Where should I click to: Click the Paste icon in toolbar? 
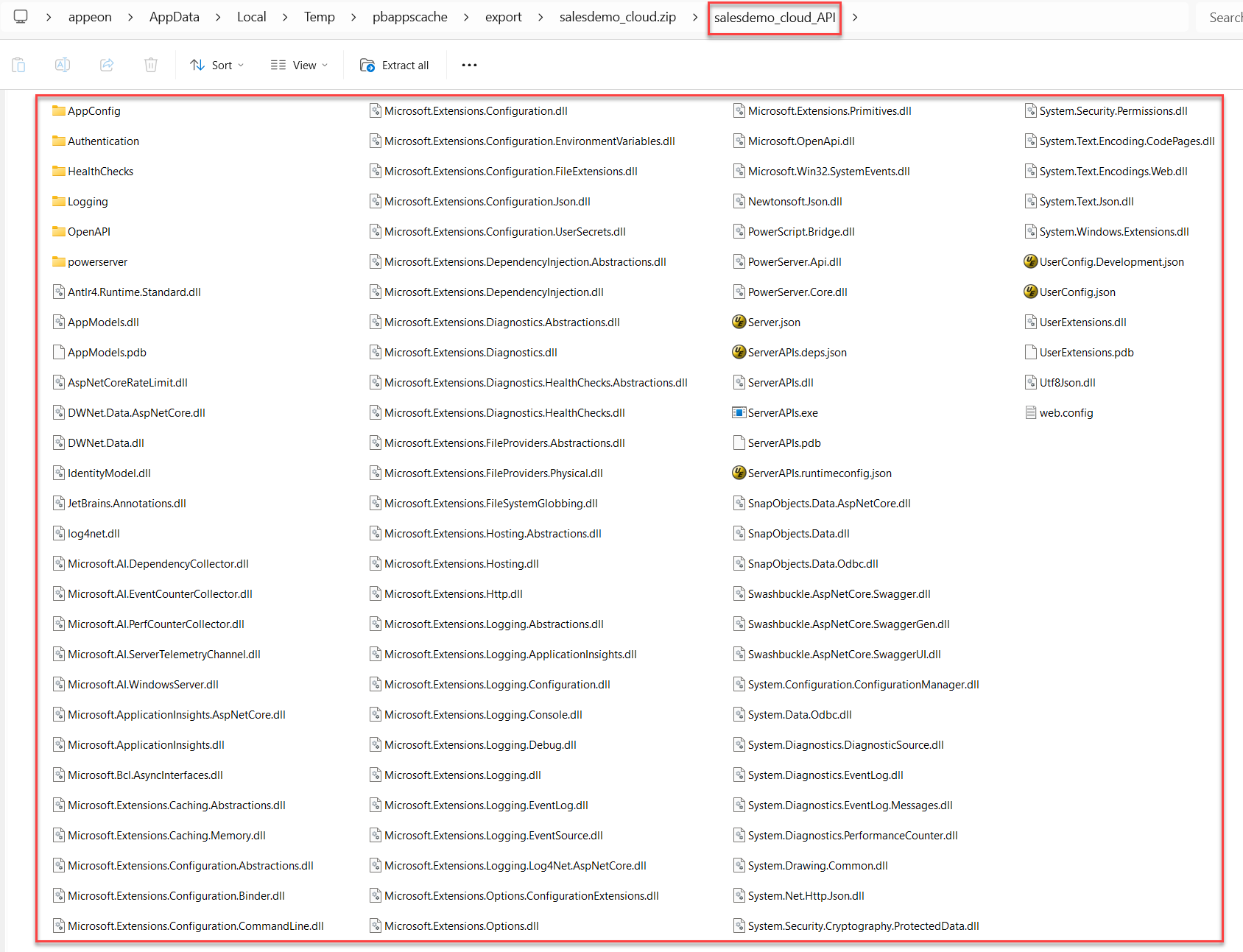pyautogui.click(x=19, y=65)
